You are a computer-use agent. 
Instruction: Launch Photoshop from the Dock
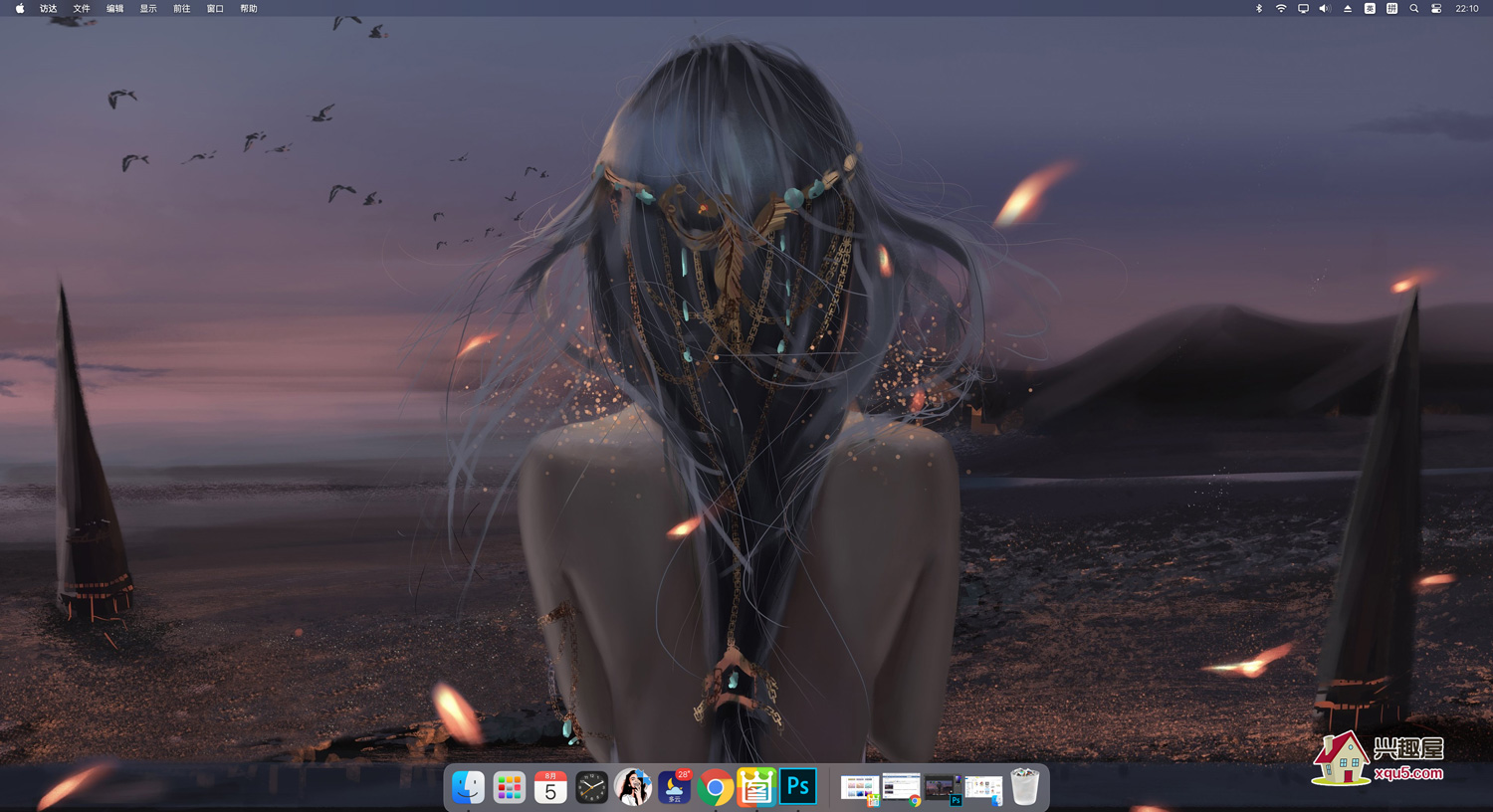(x=798, y=787)
